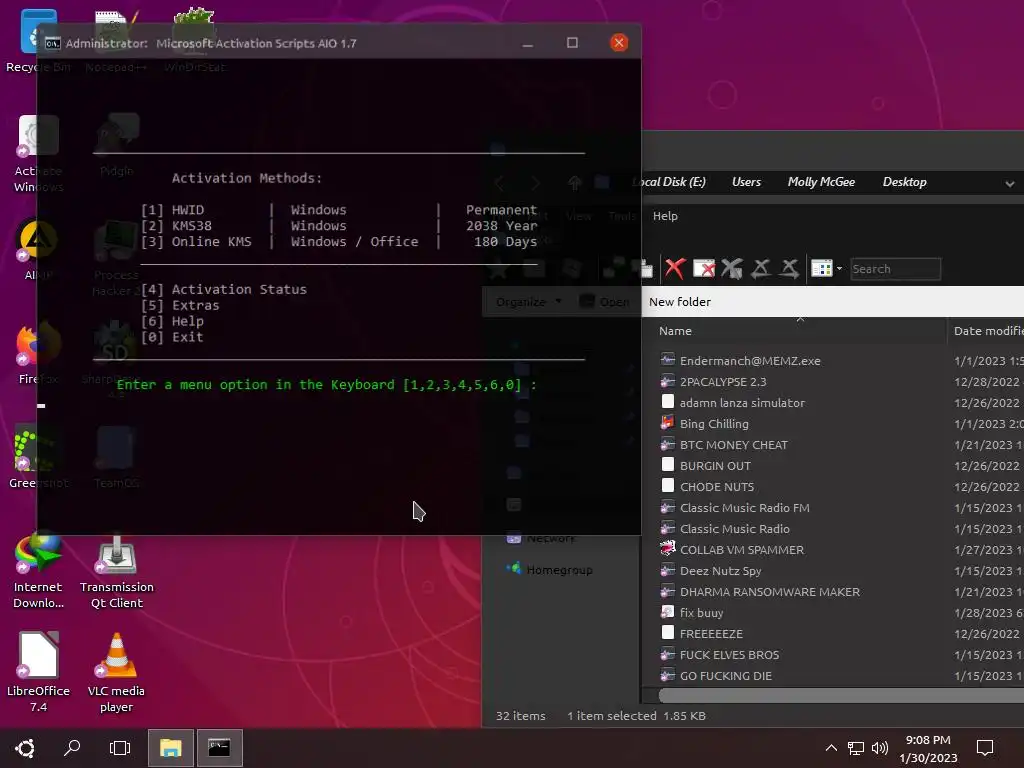Click the horizontal scrollbar in Explorer file list
The image size is (1024, 768).
click(x=840, y=696)
